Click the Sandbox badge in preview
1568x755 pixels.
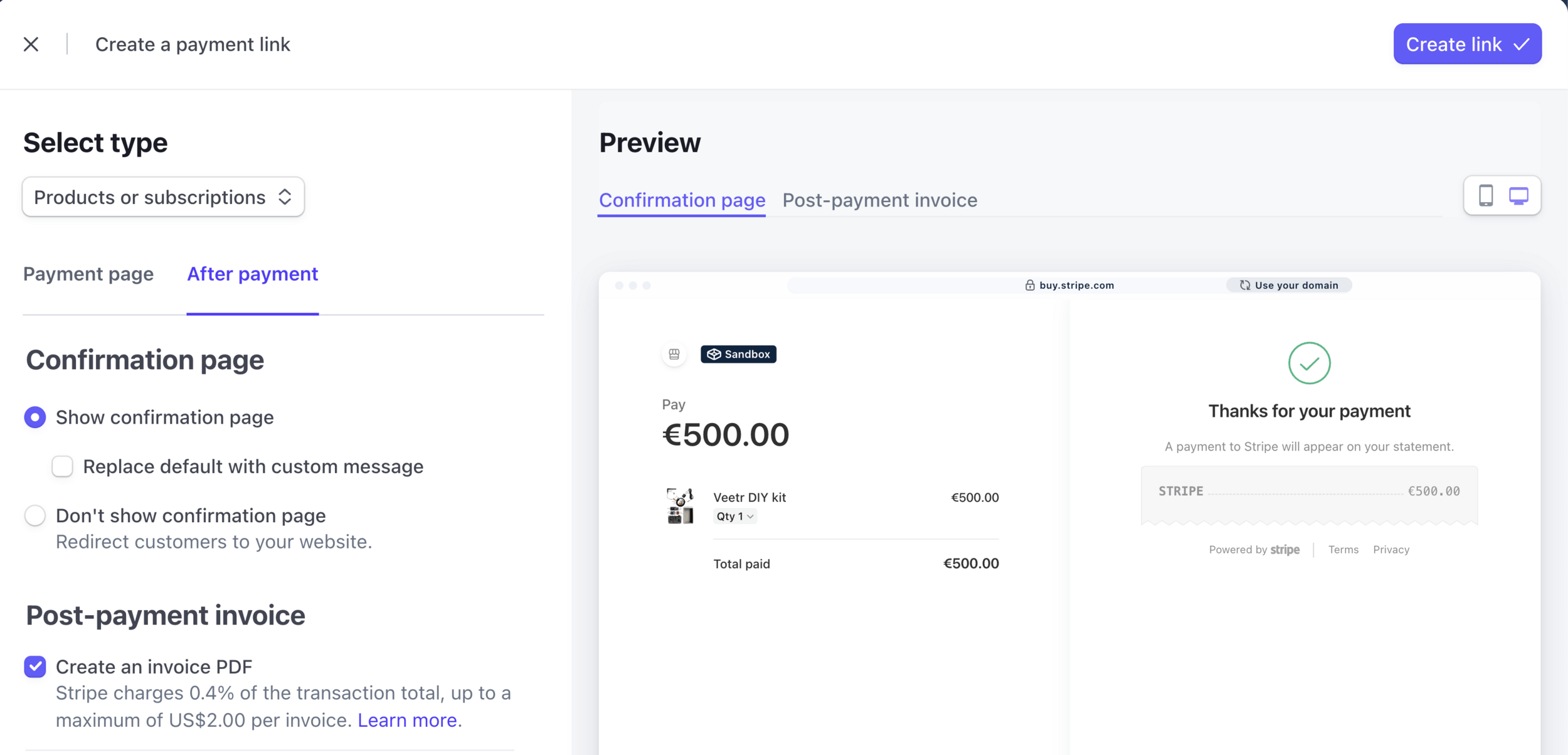click(738, 354)
